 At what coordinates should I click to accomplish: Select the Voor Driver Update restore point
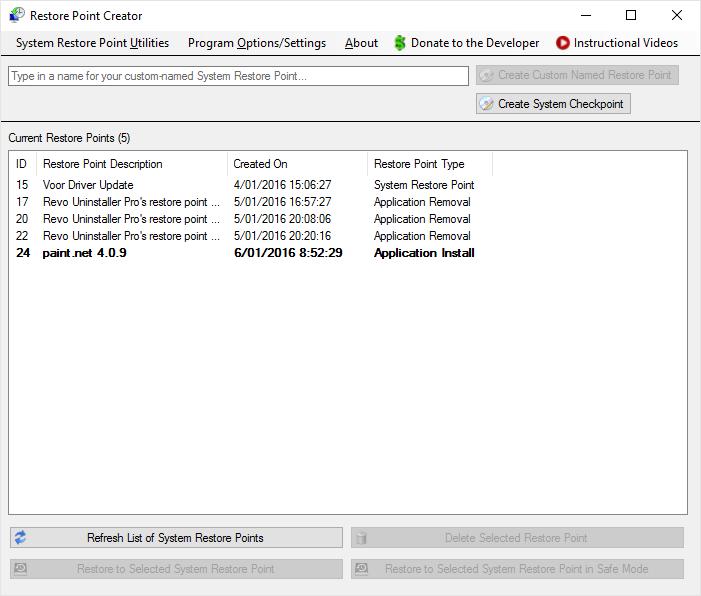(x=88, y=185)
